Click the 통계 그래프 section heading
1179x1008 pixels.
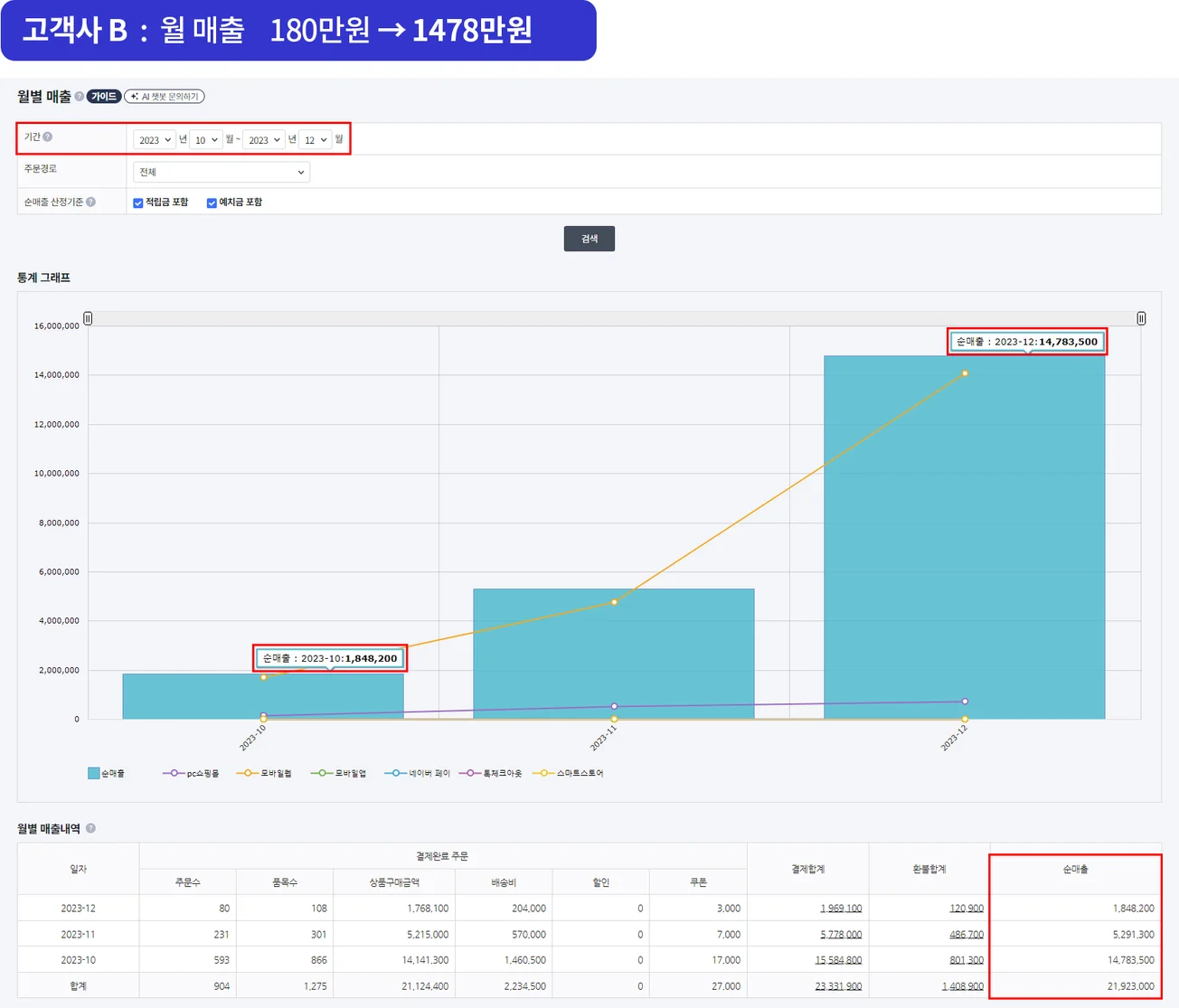[43, 278]
